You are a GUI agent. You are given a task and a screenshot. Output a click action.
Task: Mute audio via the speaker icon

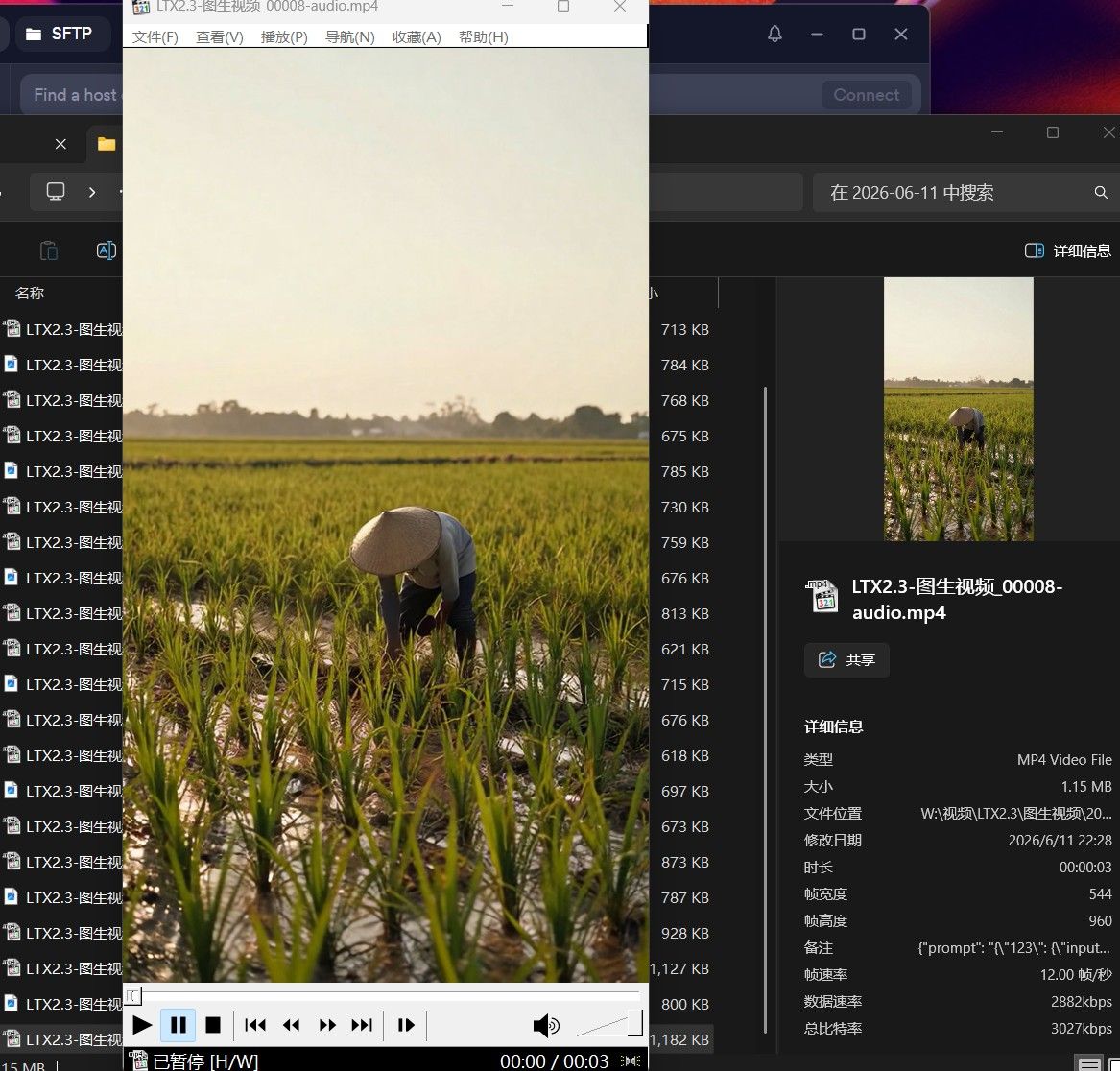(x=546, y=1025)
